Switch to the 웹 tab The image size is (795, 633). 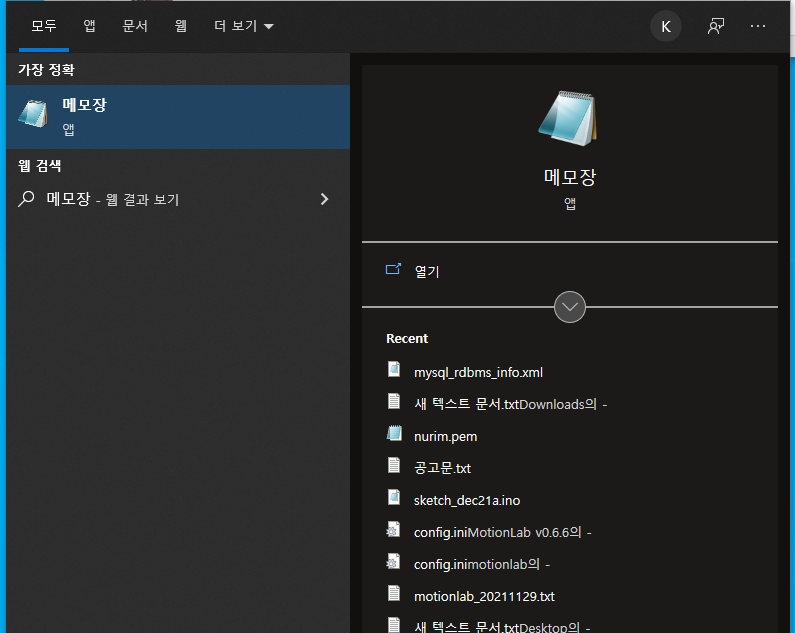point(180,26)
